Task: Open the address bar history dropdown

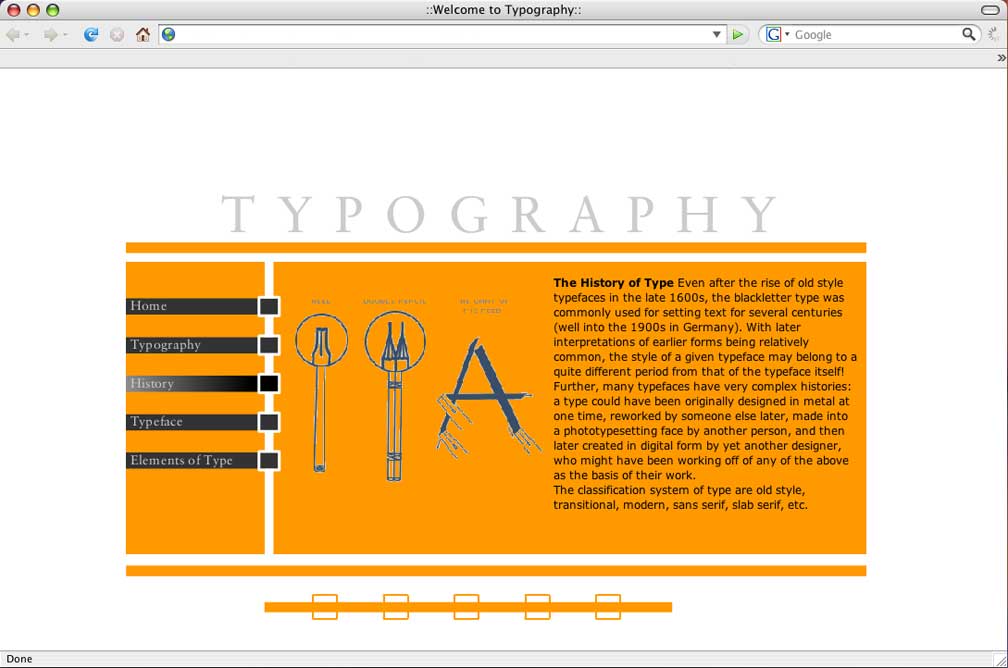Action: [716, 34]
